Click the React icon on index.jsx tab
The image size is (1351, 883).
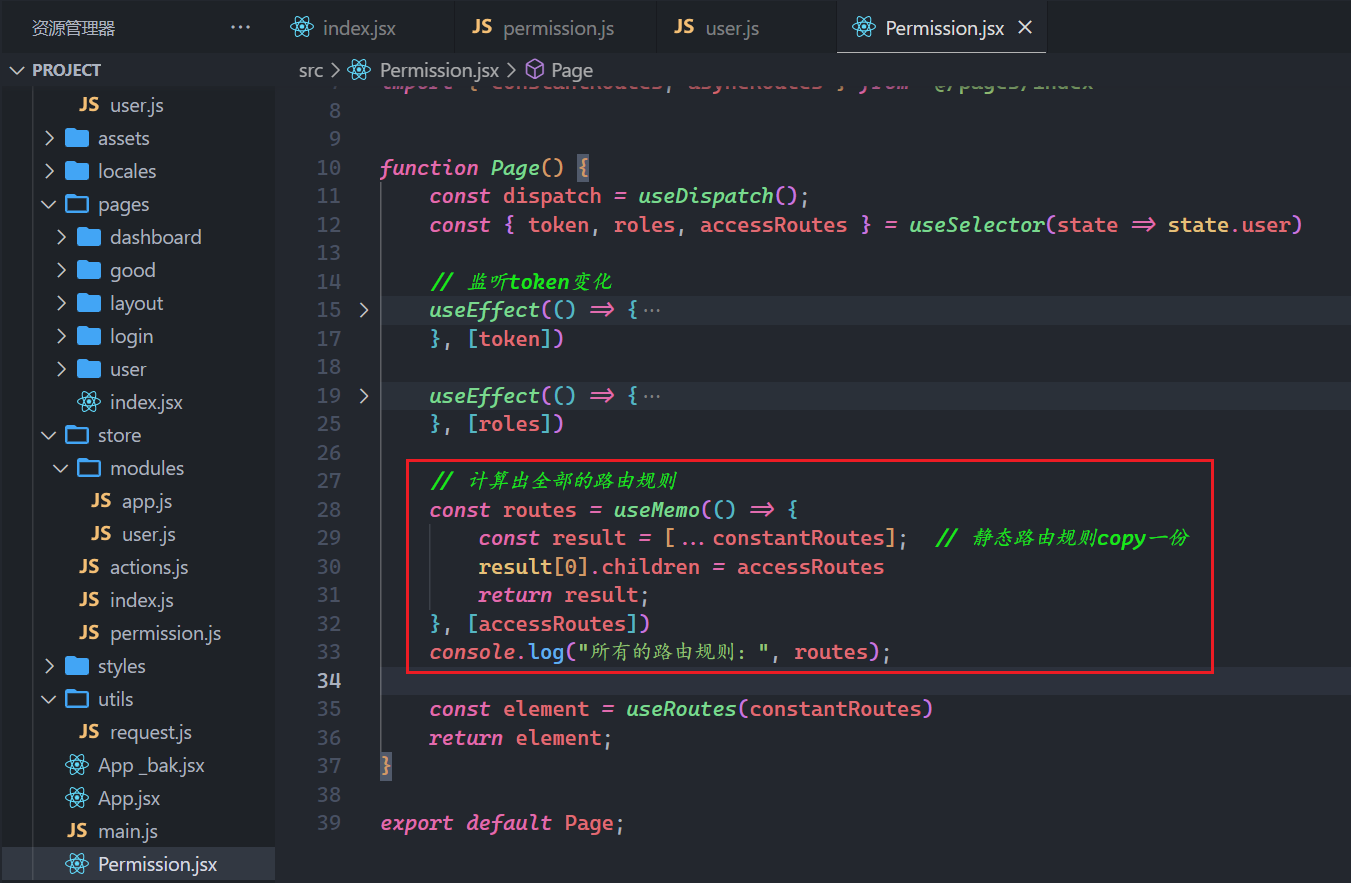click(302, 28)
